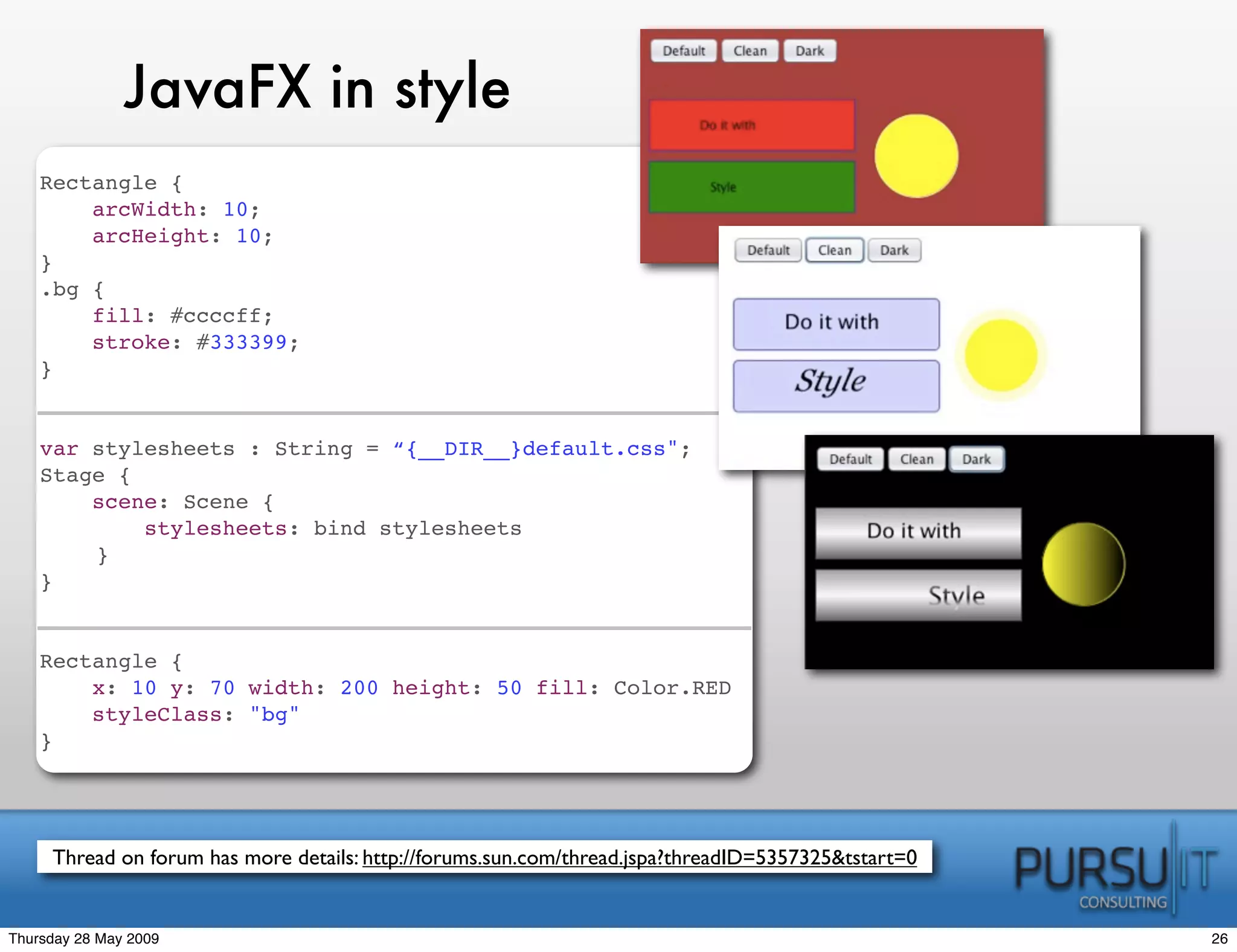
Task: Click '.bg {' selector line
Action: point(72,290)
